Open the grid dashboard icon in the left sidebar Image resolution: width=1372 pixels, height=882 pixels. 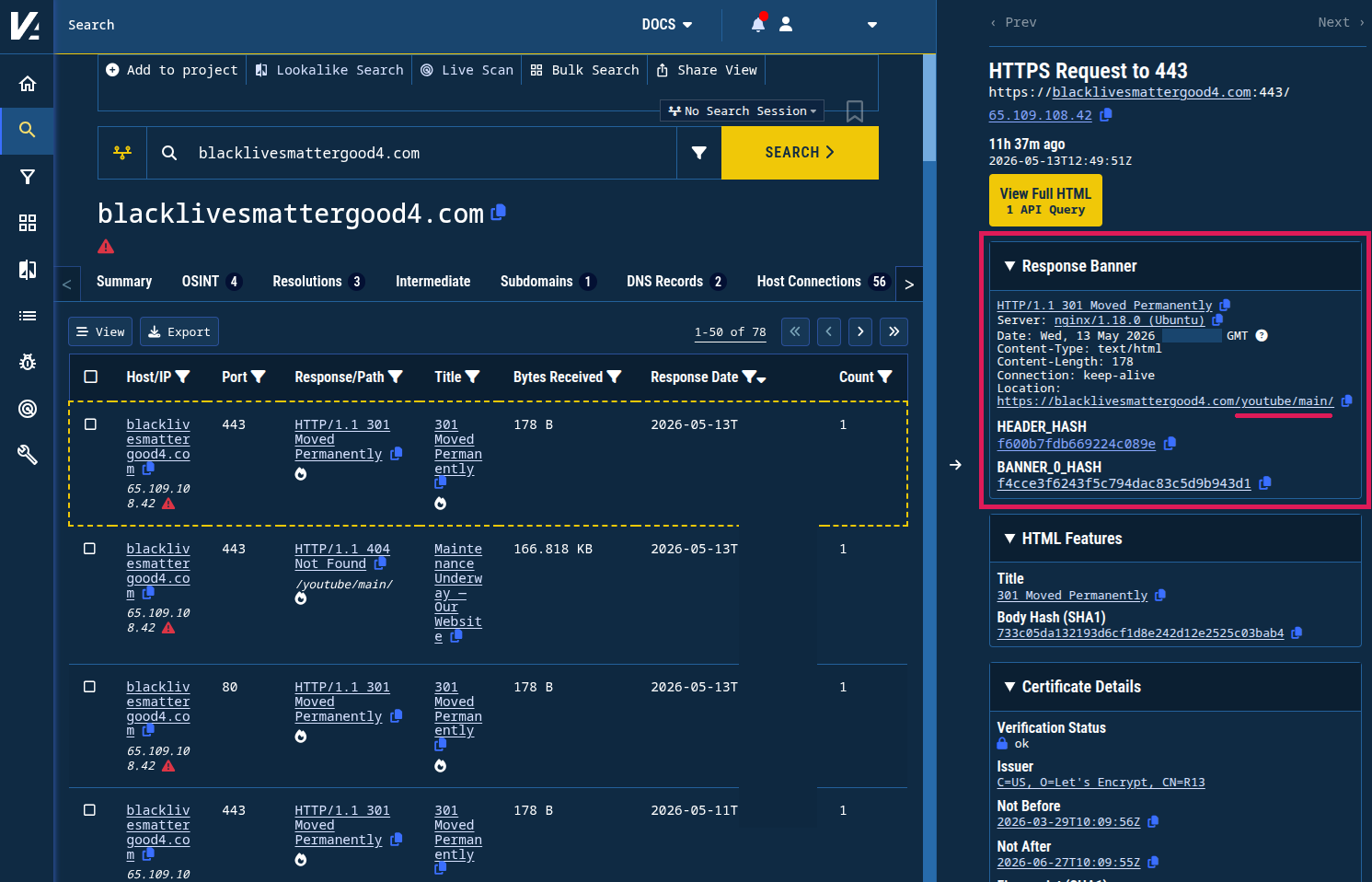coord(28,223)
